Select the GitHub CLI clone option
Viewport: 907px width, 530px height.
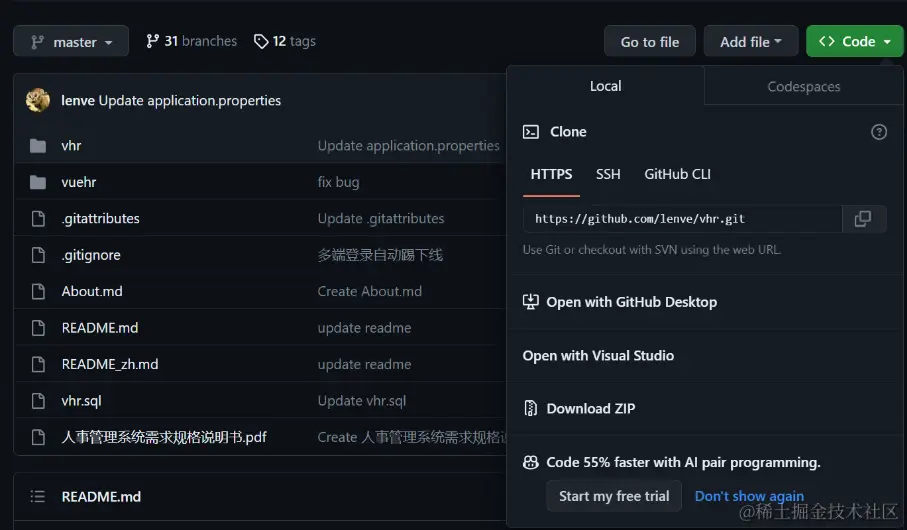point(677,174)
